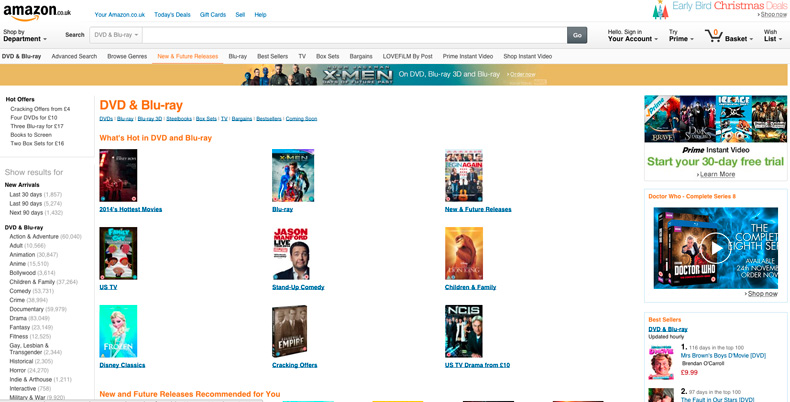Expand the Shop by Department menu
790x402 pixels.
[x=25, y=35]
